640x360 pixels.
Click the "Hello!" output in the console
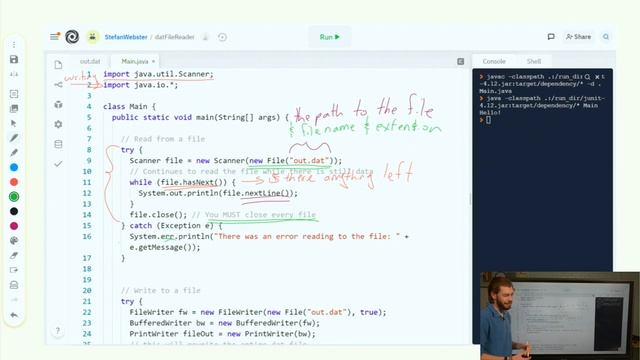click(x=490, y=113)
